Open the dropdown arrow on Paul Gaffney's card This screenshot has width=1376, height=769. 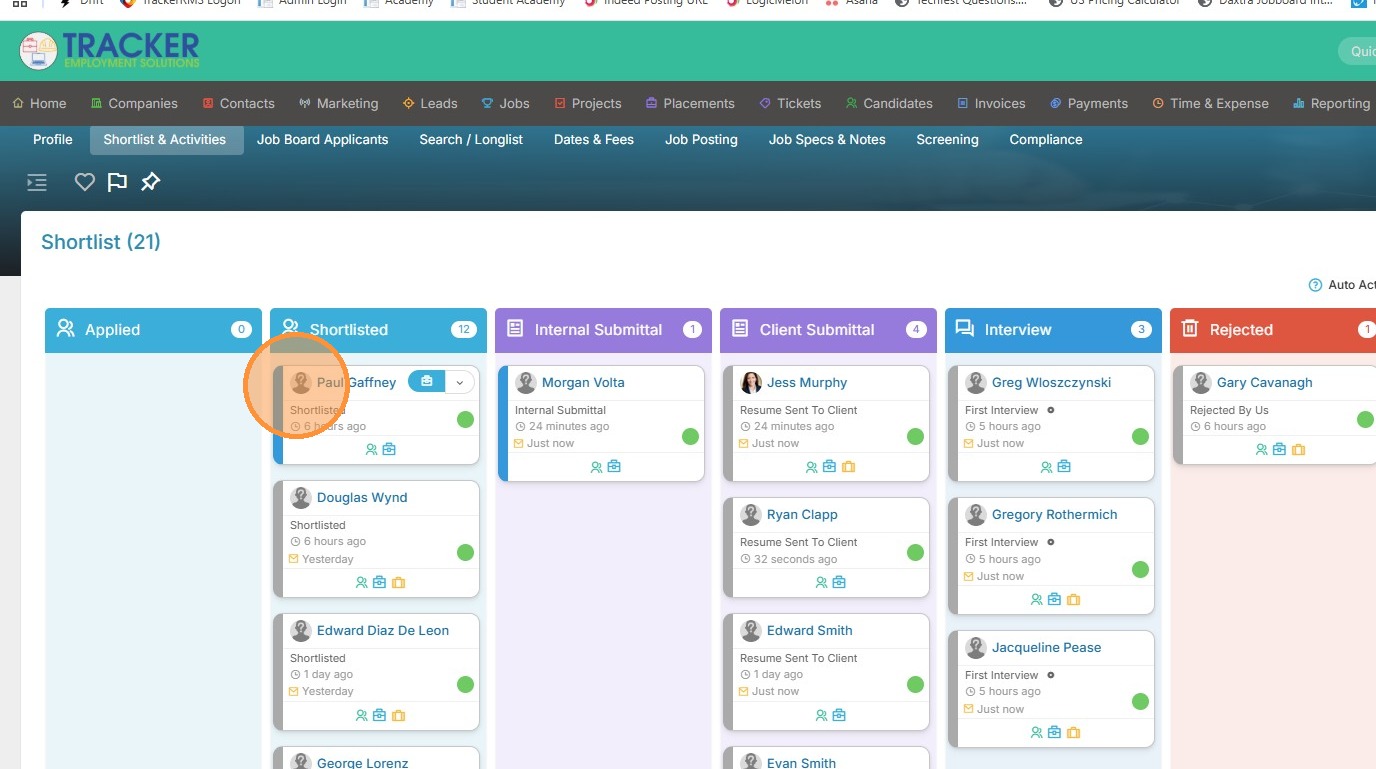[460, 382]
